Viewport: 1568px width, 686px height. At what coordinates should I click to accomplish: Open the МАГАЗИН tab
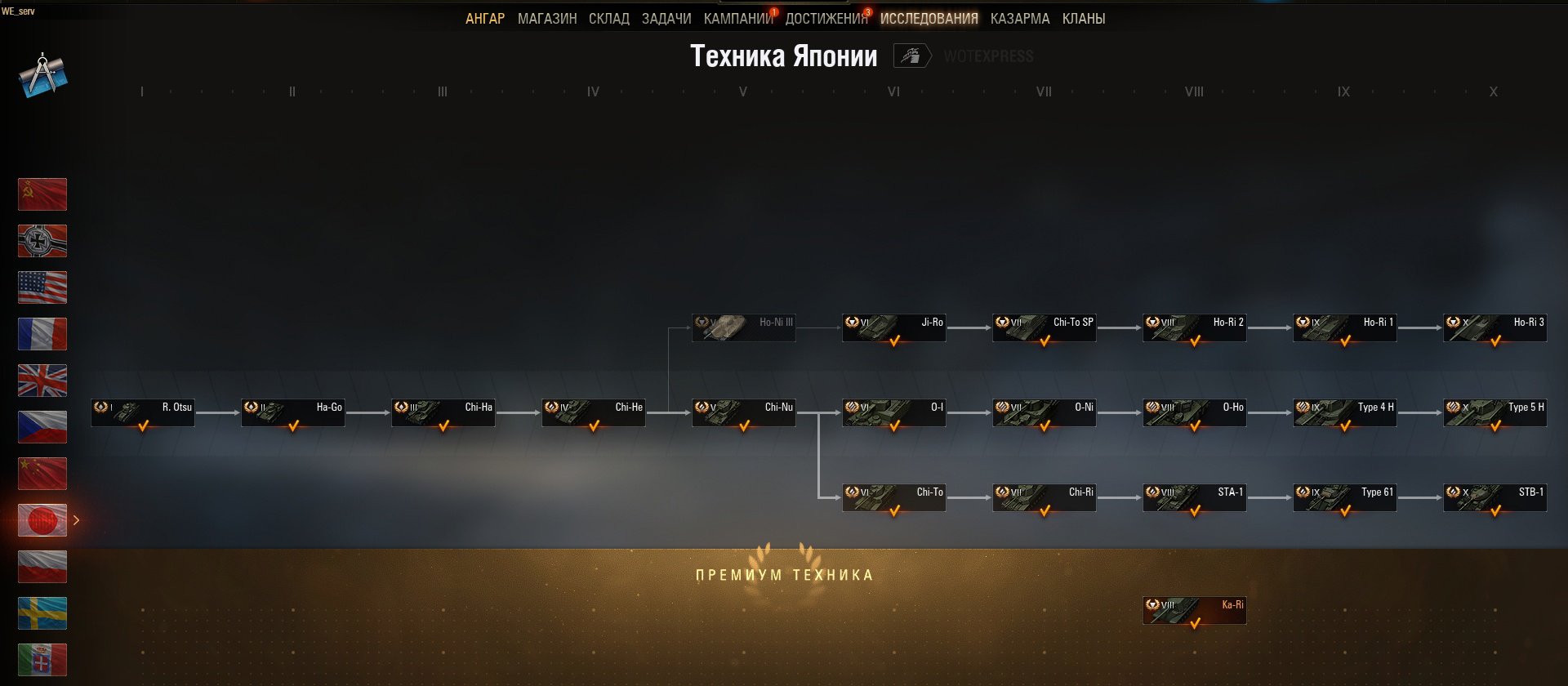coord(547,19)
